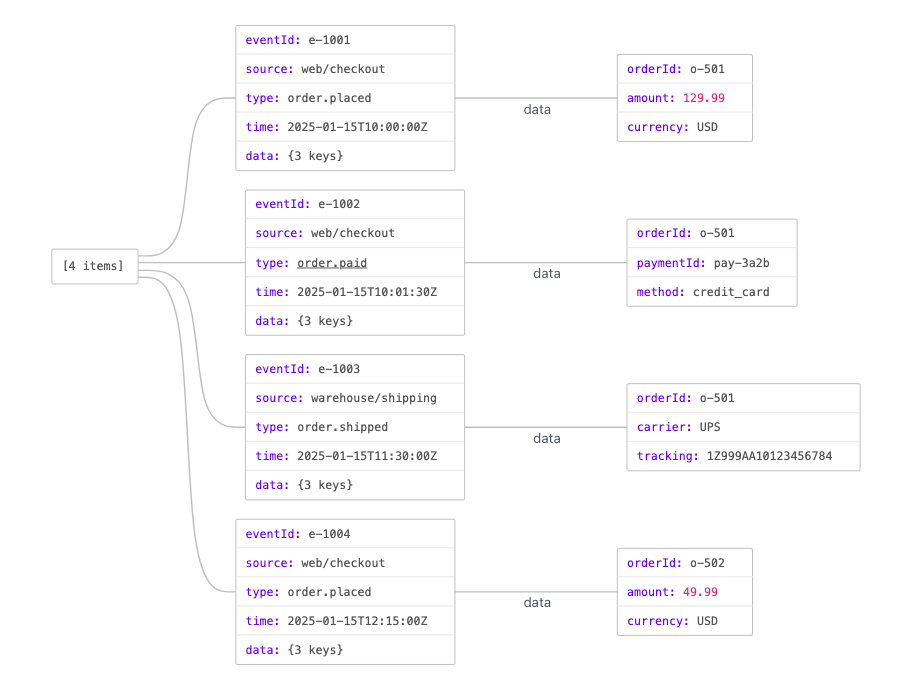The image size is (901, 697).
Task: Select the source warehouse/shipping row
Action: click(355, 398)
